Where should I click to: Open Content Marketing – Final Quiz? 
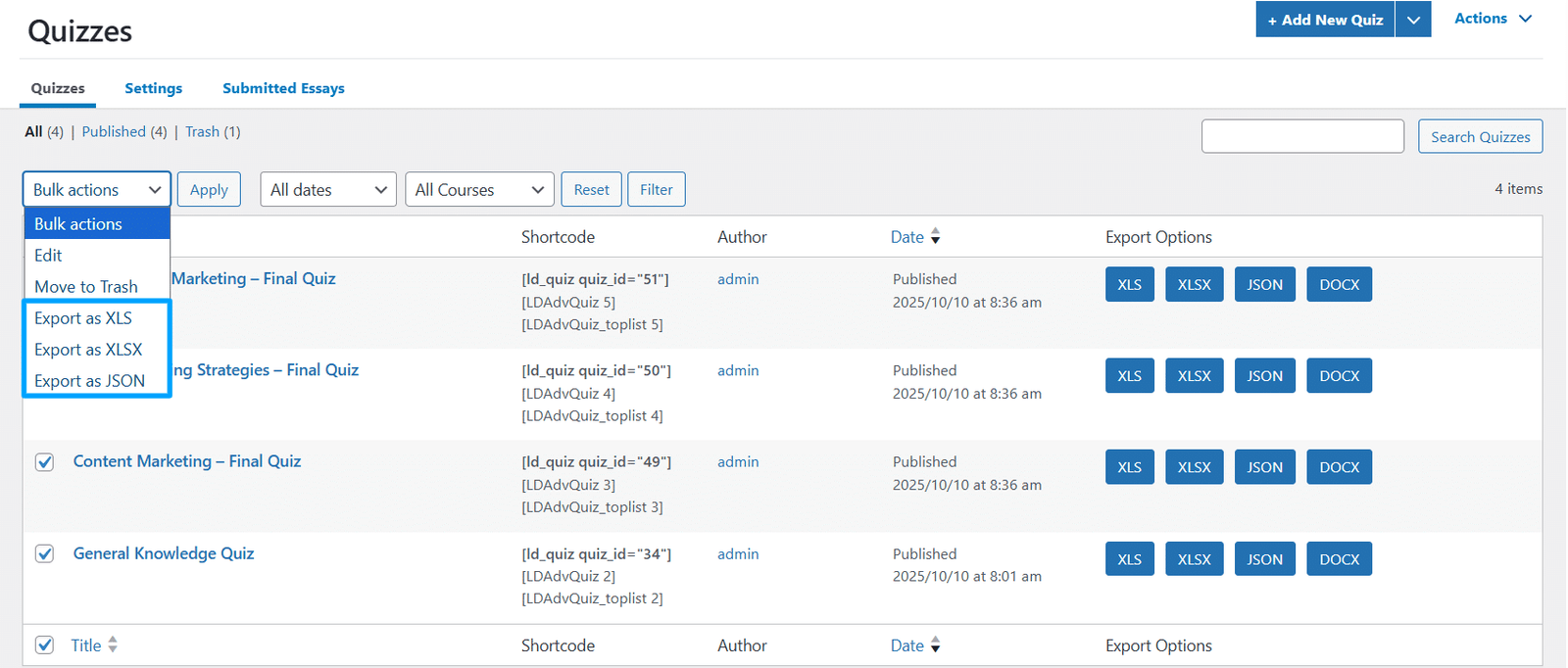coord(187,461)
